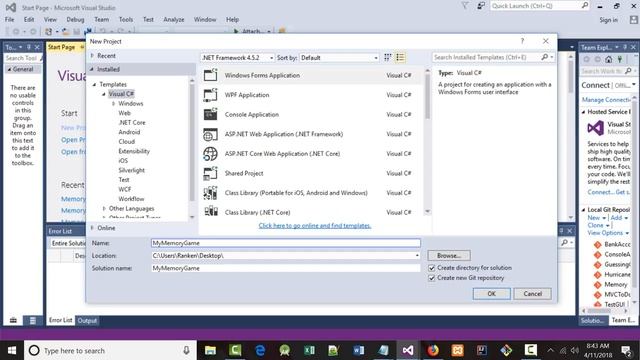Click Manage Connections plug icon in Team Explorer
640x360 pixels.
(620, 60)
